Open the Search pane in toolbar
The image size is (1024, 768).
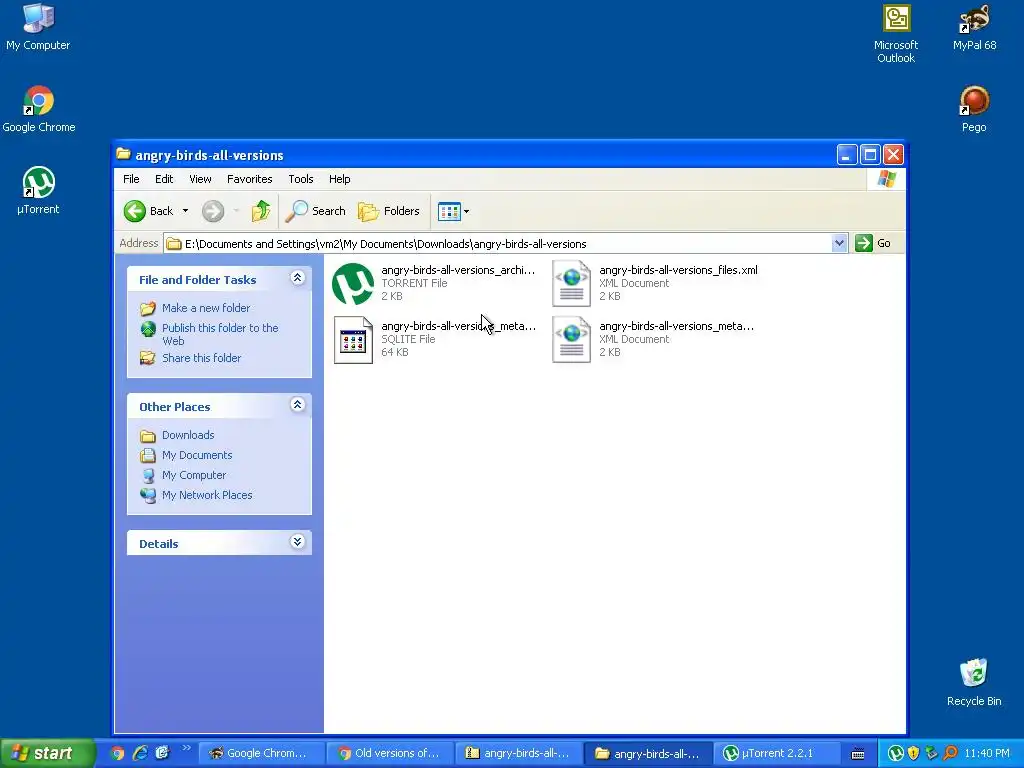click(x=315, y=211)
